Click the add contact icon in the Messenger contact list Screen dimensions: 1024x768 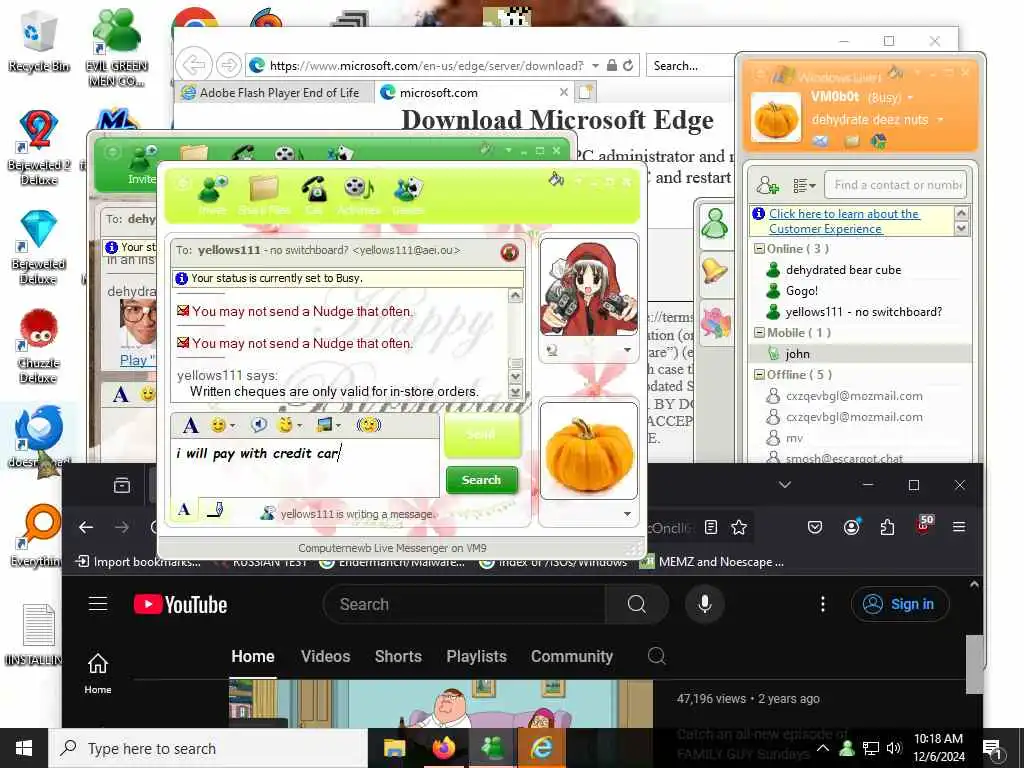tap(767, 186)
